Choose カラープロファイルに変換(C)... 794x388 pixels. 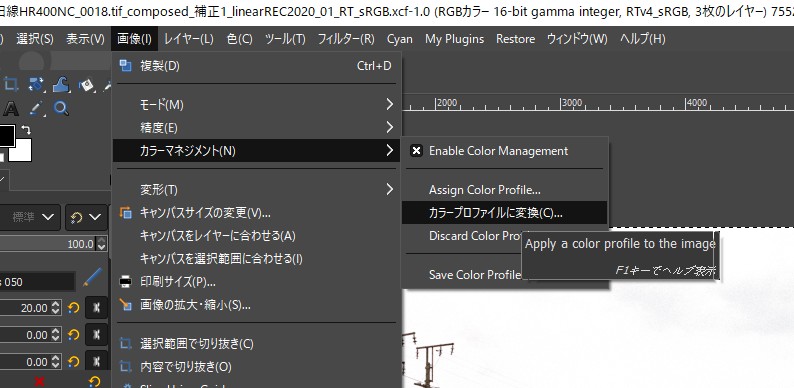pos(504,213)
